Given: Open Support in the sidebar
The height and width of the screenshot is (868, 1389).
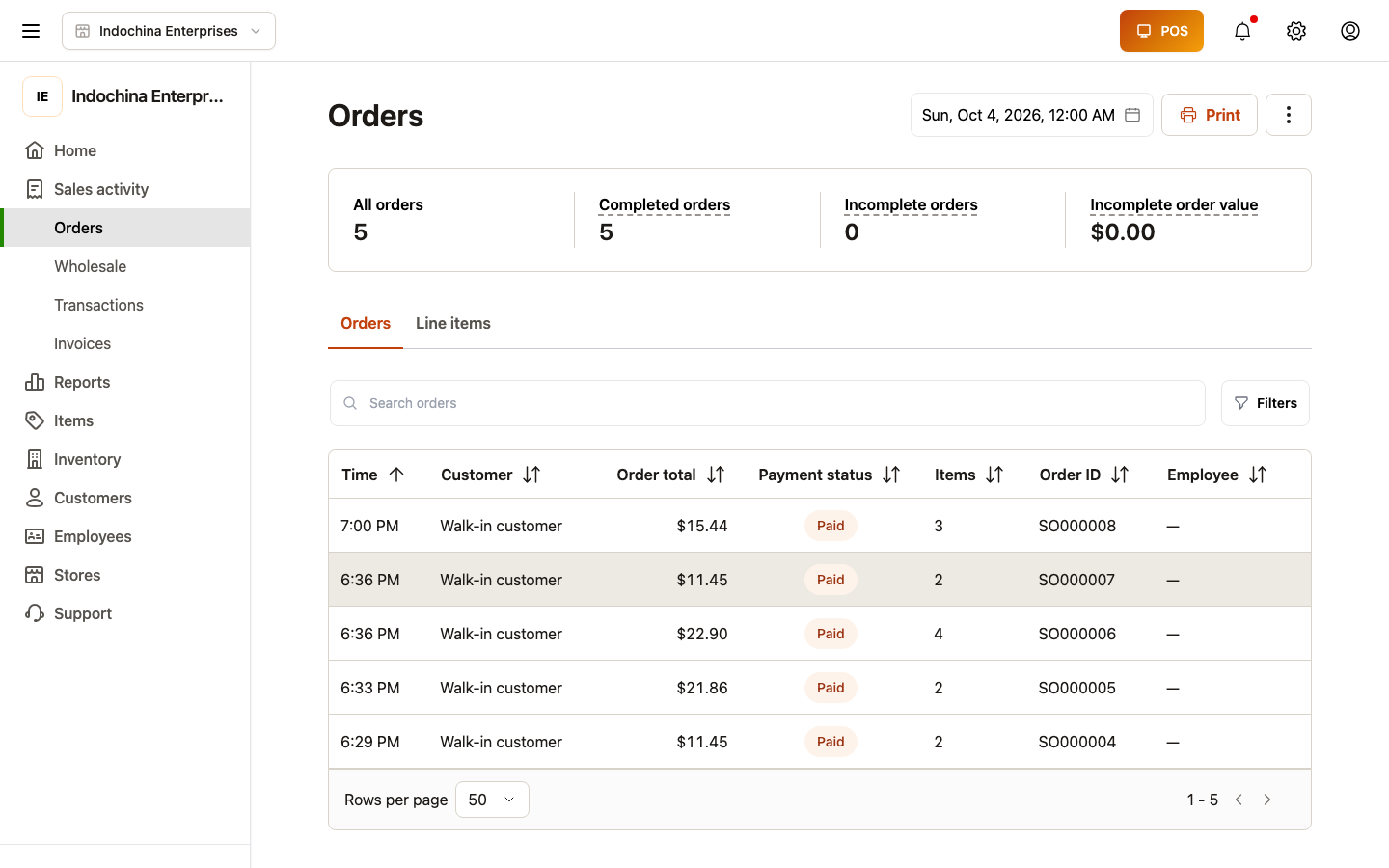Looking at the screenshot, I should (x=125, y=613).
